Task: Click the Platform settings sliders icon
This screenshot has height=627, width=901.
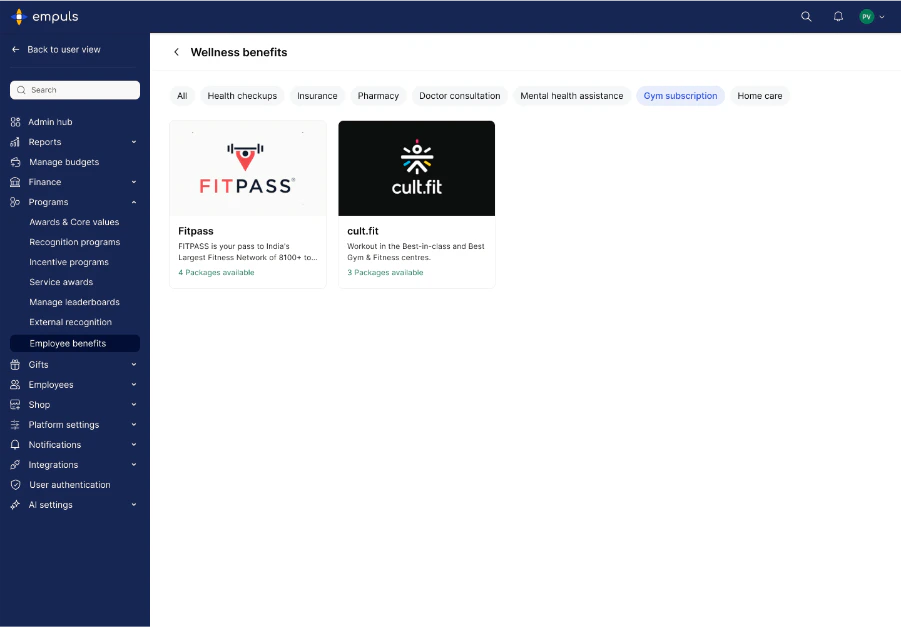Action: click(16, 425)
